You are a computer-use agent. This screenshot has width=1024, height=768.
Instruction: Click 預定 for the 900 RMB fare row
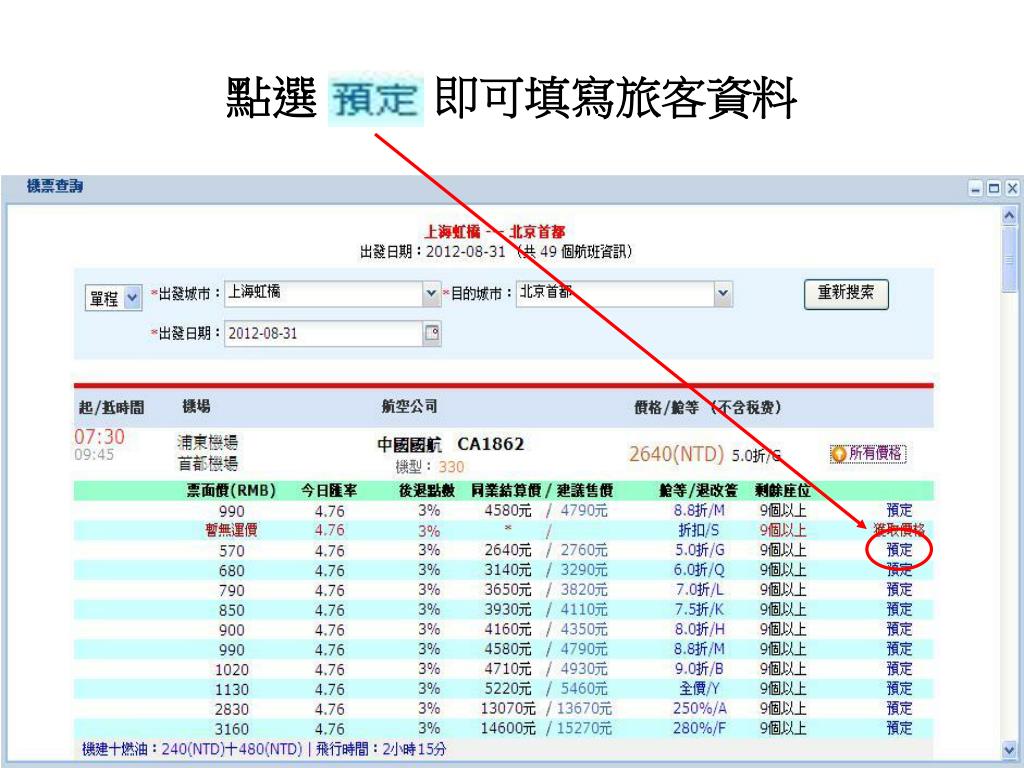tap(899, 630)
